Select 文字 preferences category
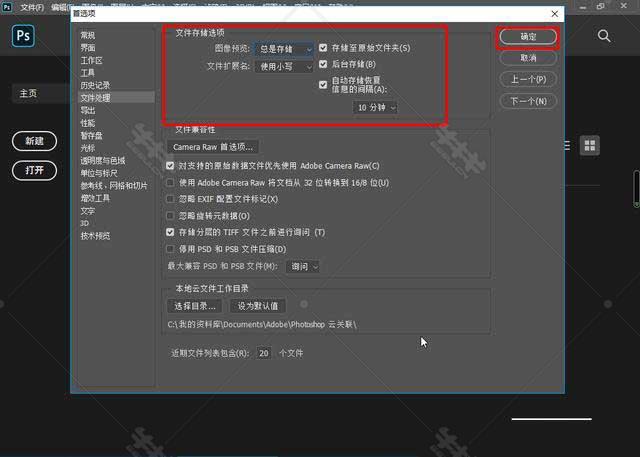This screenshot has width=640, height=457. point(88,211)
